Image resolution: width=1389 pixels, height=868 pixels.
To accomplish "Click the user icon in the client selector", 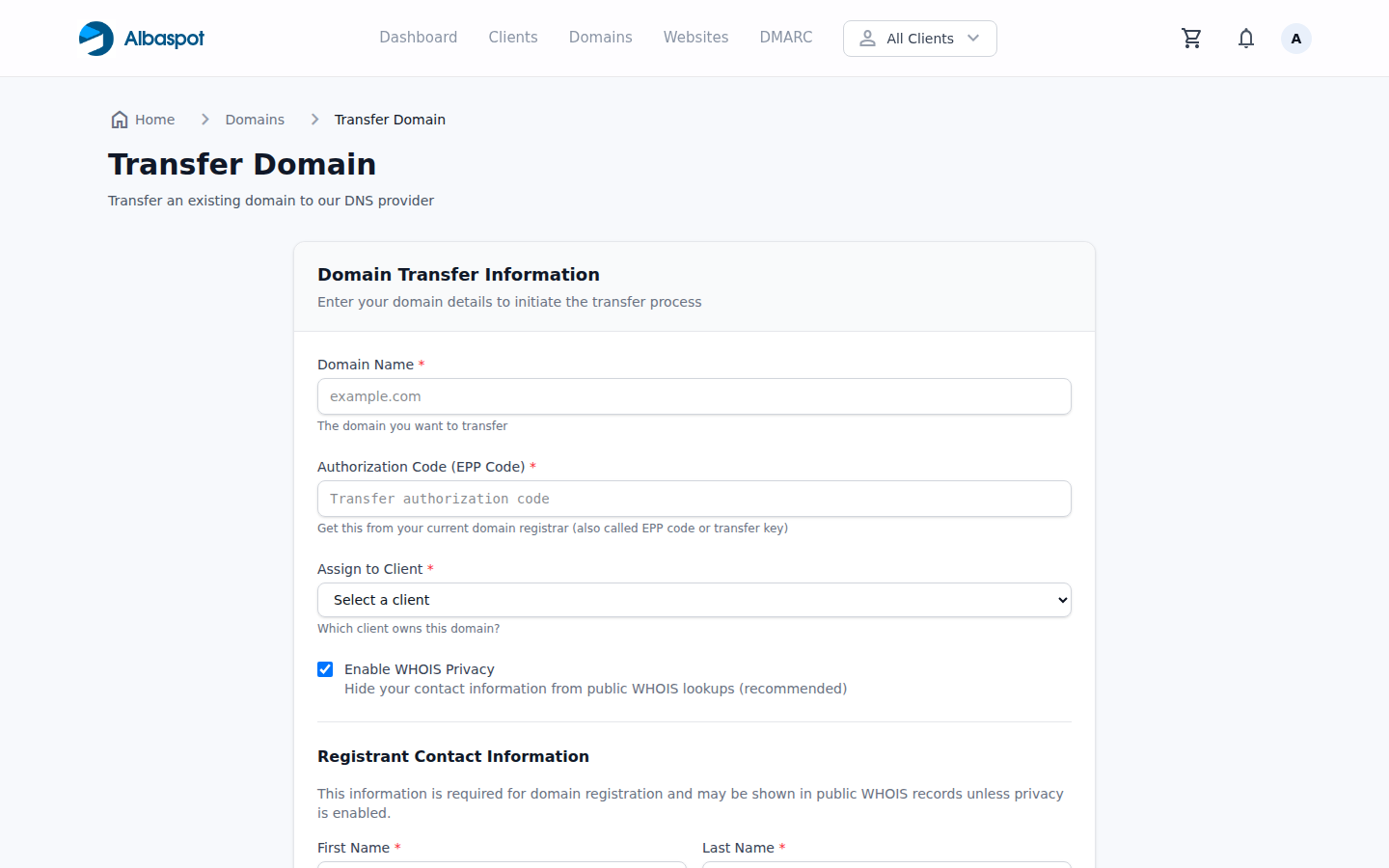I will click(867, 38).
